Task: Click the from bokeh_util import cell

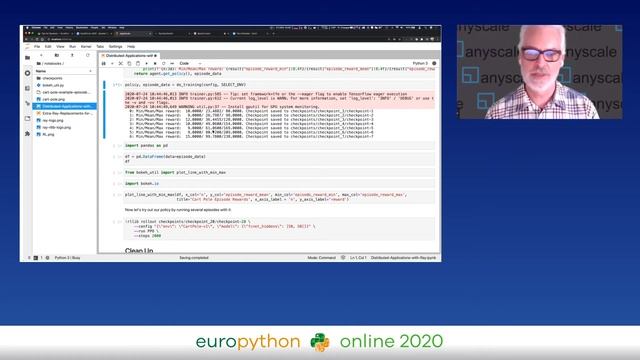Action: pyautogui.click(x=279, y=172)
